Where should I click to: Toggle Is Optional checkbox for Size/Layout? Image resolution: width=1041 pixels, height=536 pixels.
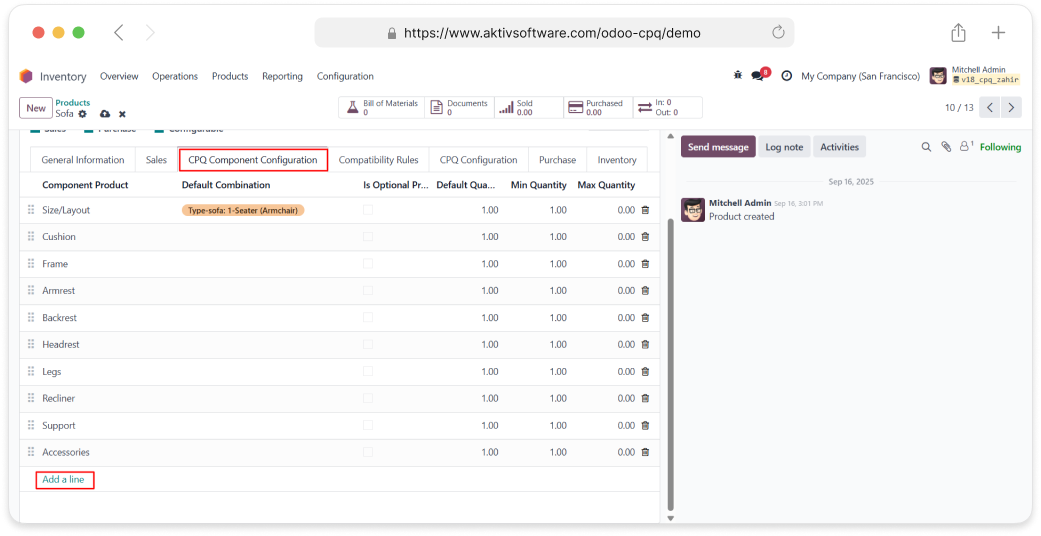(x=368, y=210)
